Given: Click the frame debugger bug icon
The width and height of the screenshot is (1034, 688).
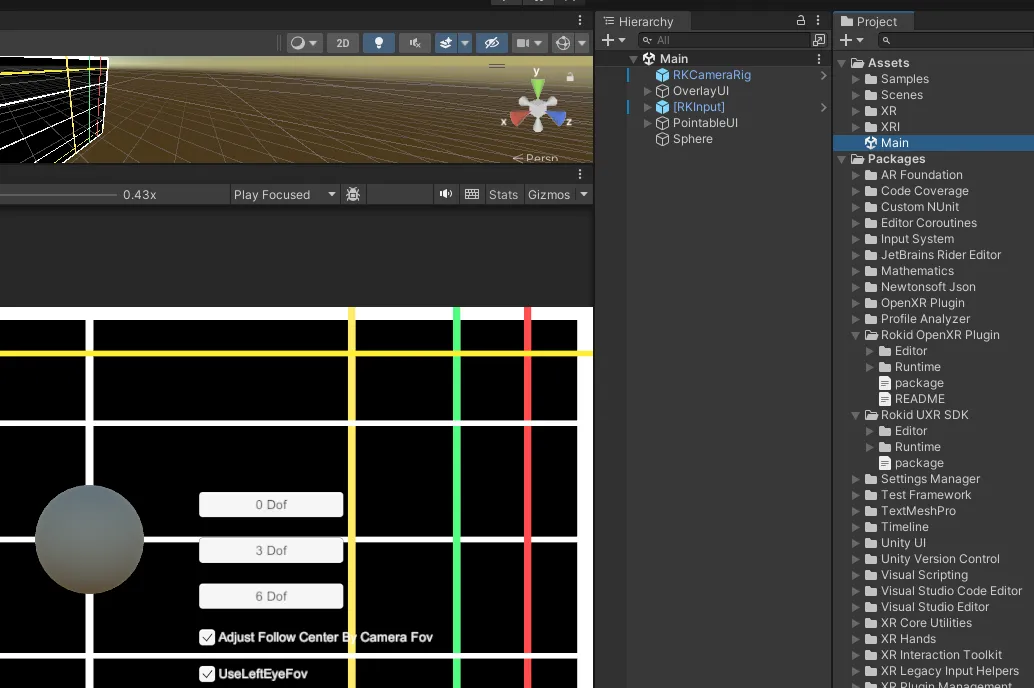Looking at the screenshot, I should [x=353, y=194].
